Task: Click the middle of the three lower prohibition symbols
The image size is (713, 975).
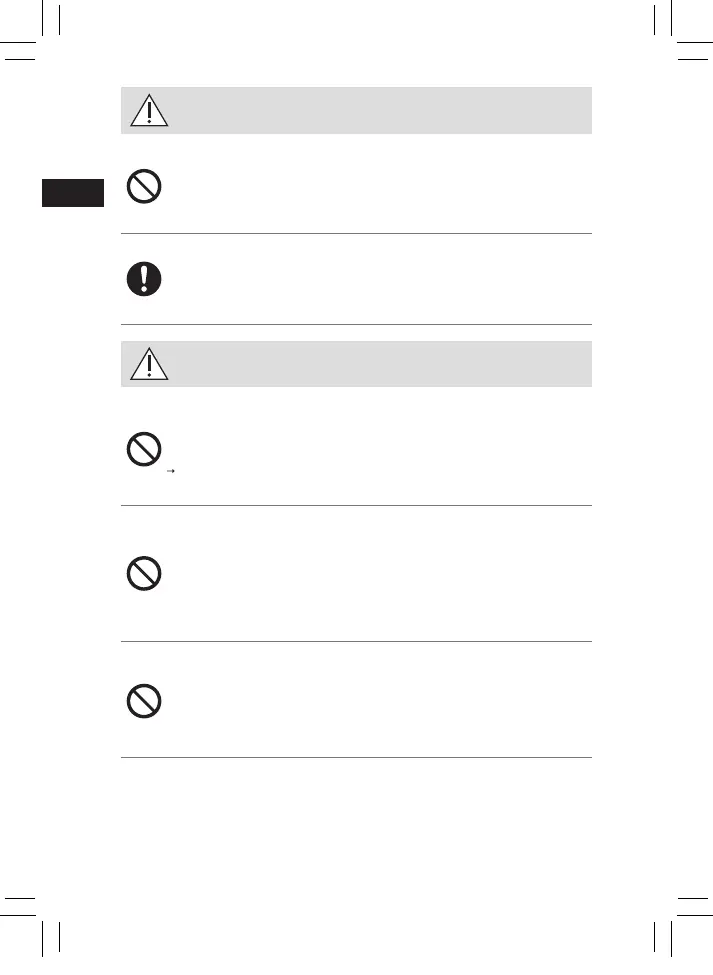Action: click(146, 573)
